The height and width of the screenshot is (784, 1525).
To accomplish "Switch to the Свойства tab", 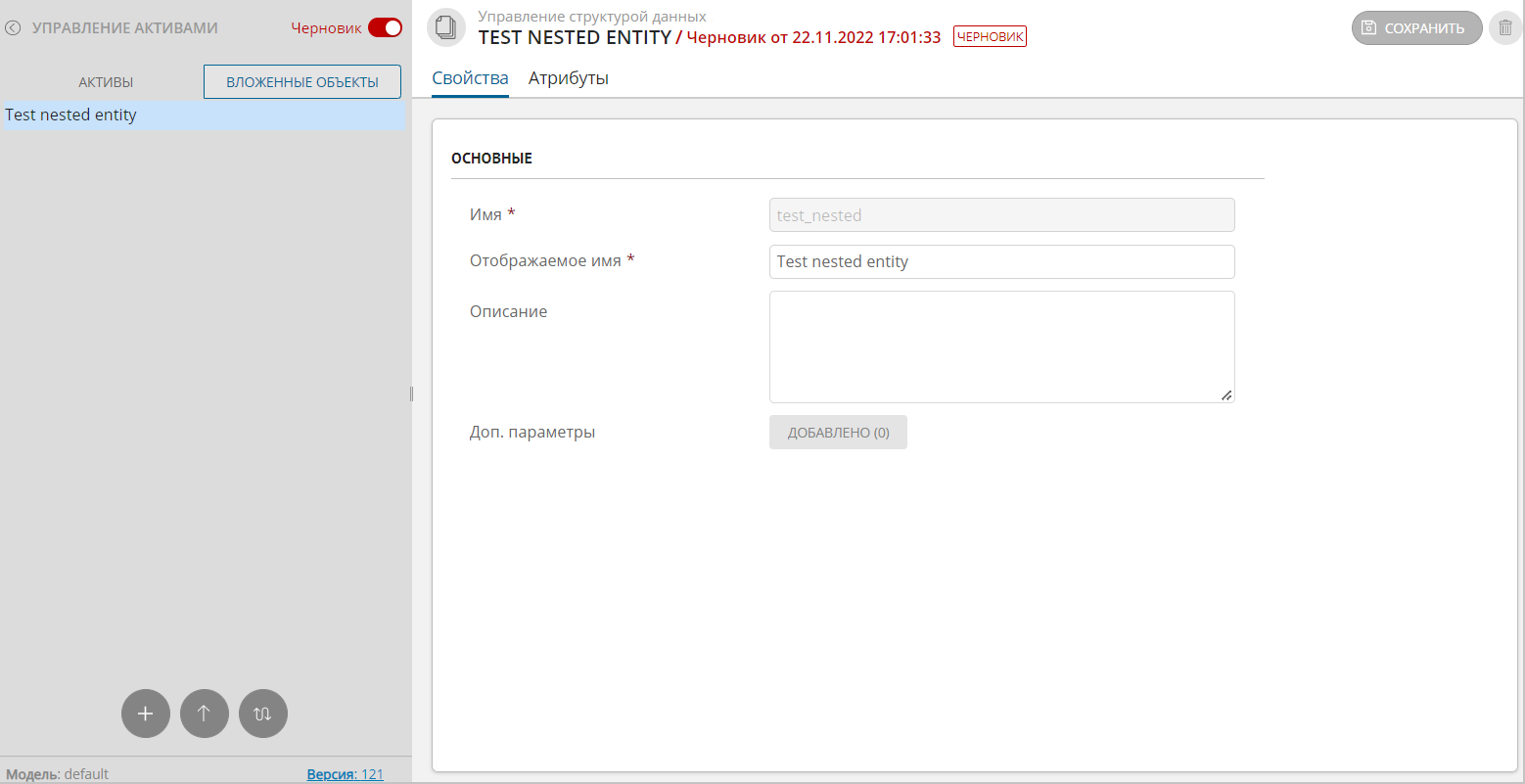I will pyautogui.click(x=470, y=78).
